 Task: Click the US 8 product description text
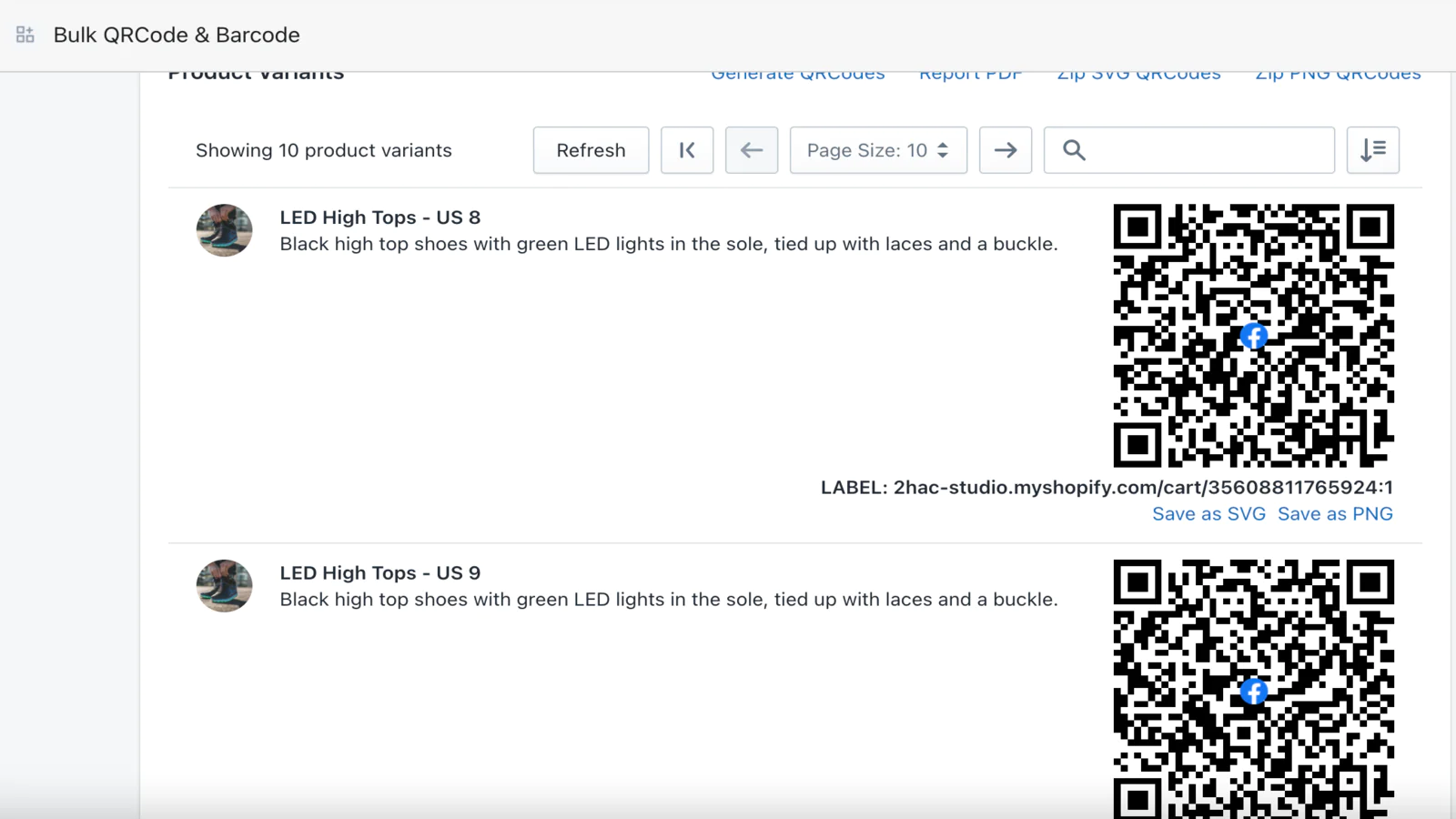point(669,244)
